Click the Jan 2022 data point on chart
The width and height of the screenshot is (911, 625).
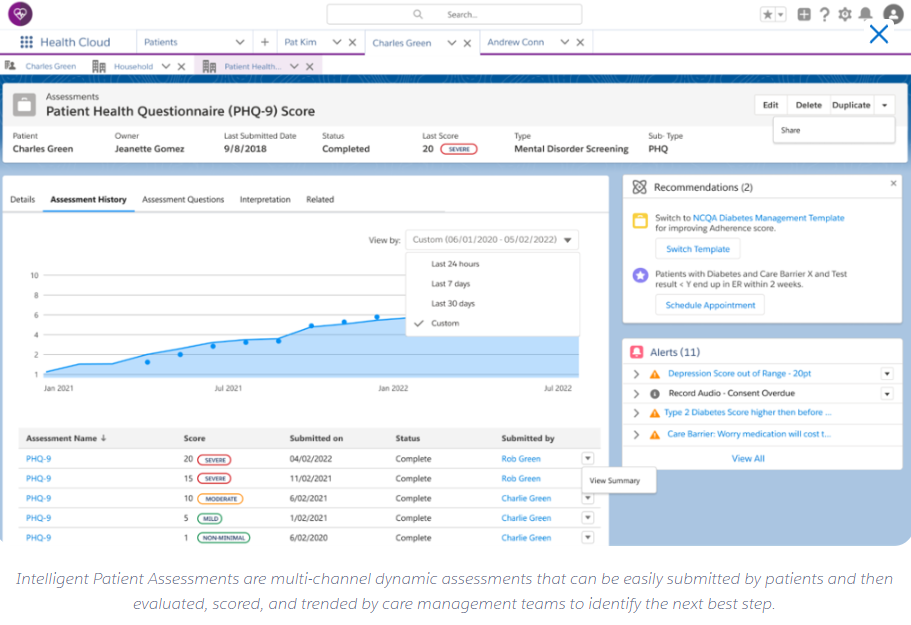point(377,317)
